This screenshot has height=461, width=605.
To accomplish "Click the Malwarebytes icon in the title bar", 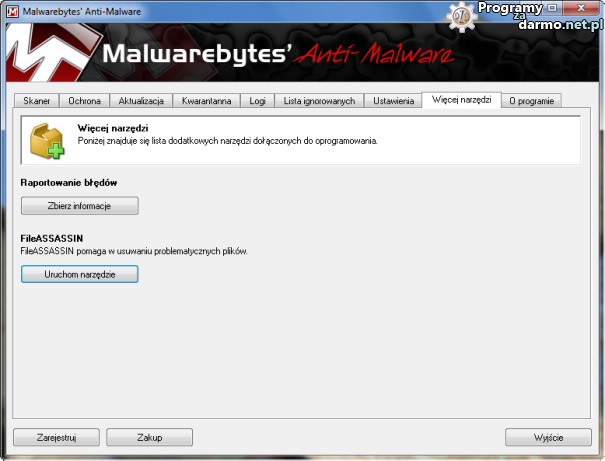I will pos(12,10).
